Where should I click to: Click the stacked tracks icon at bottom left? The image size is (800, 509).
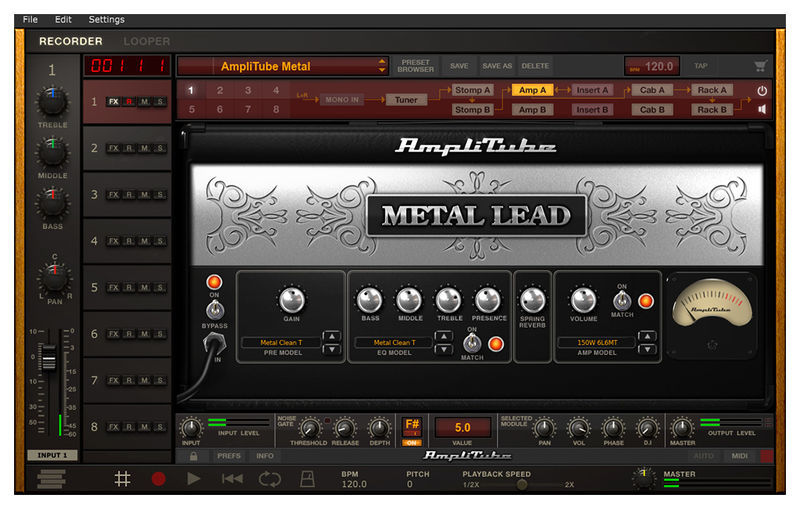(51, 479)
